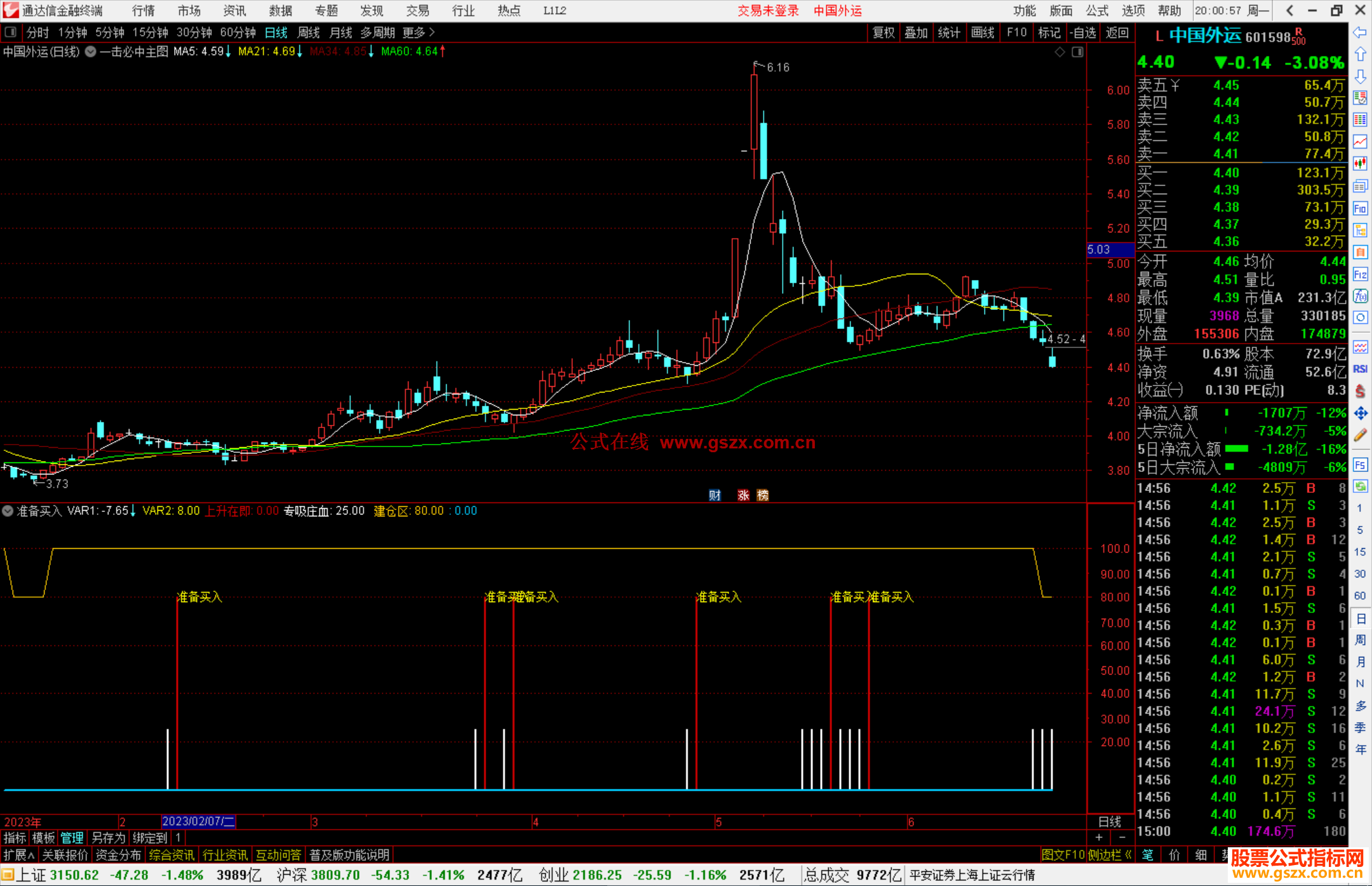This screenshot has height=886, width=1372.
Task: Open the 资金分布 bottom tab
Action: pos(118,855)
